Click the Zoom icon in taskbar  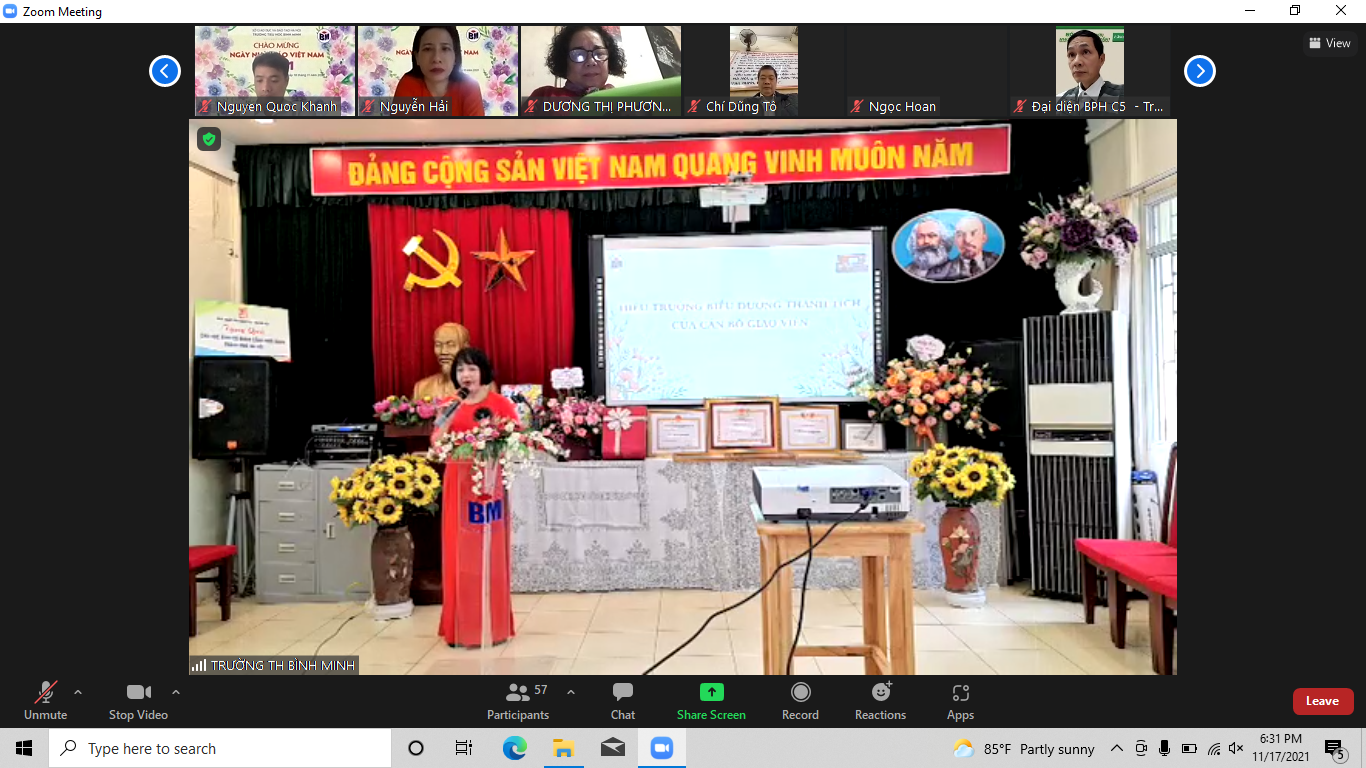[x=661, y=748]
